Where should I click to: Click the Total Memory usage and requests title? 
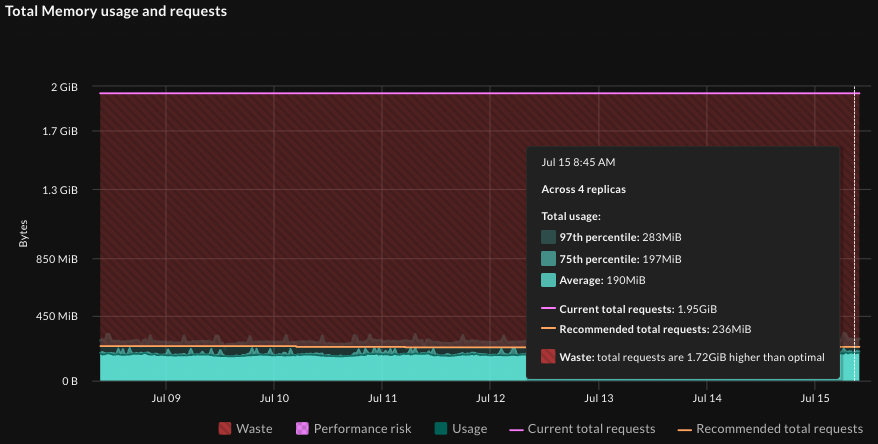click(116, 12)
